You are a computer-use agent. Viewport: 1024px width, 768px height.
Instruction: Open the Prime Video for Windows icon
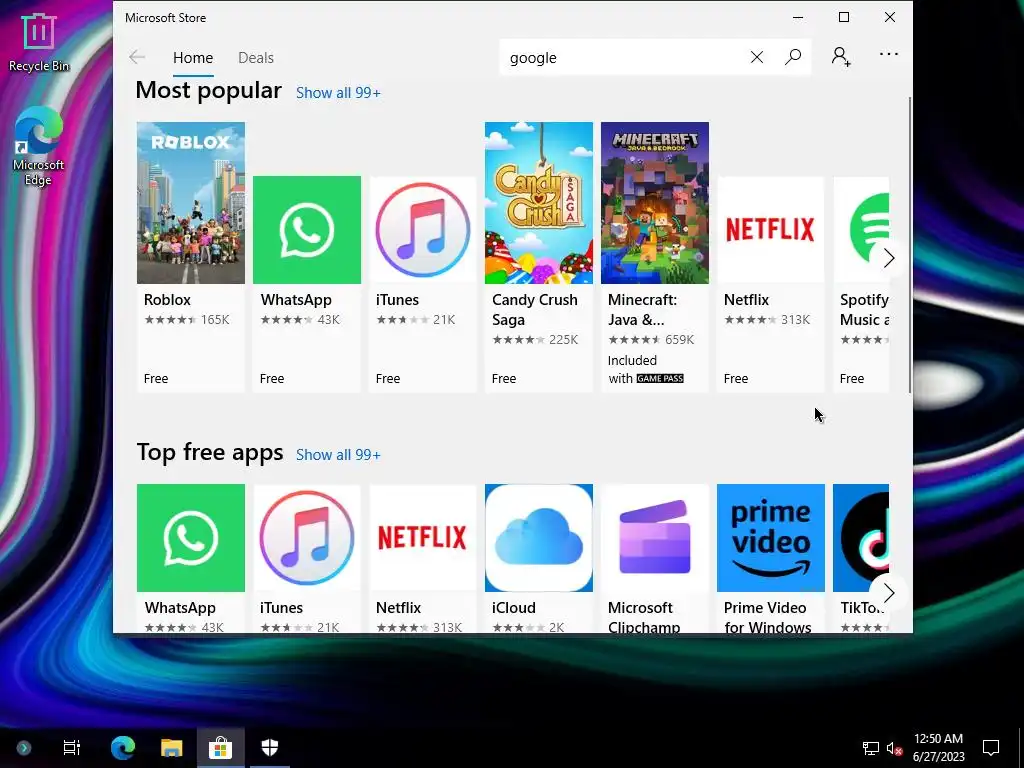(x=771, y=538)
